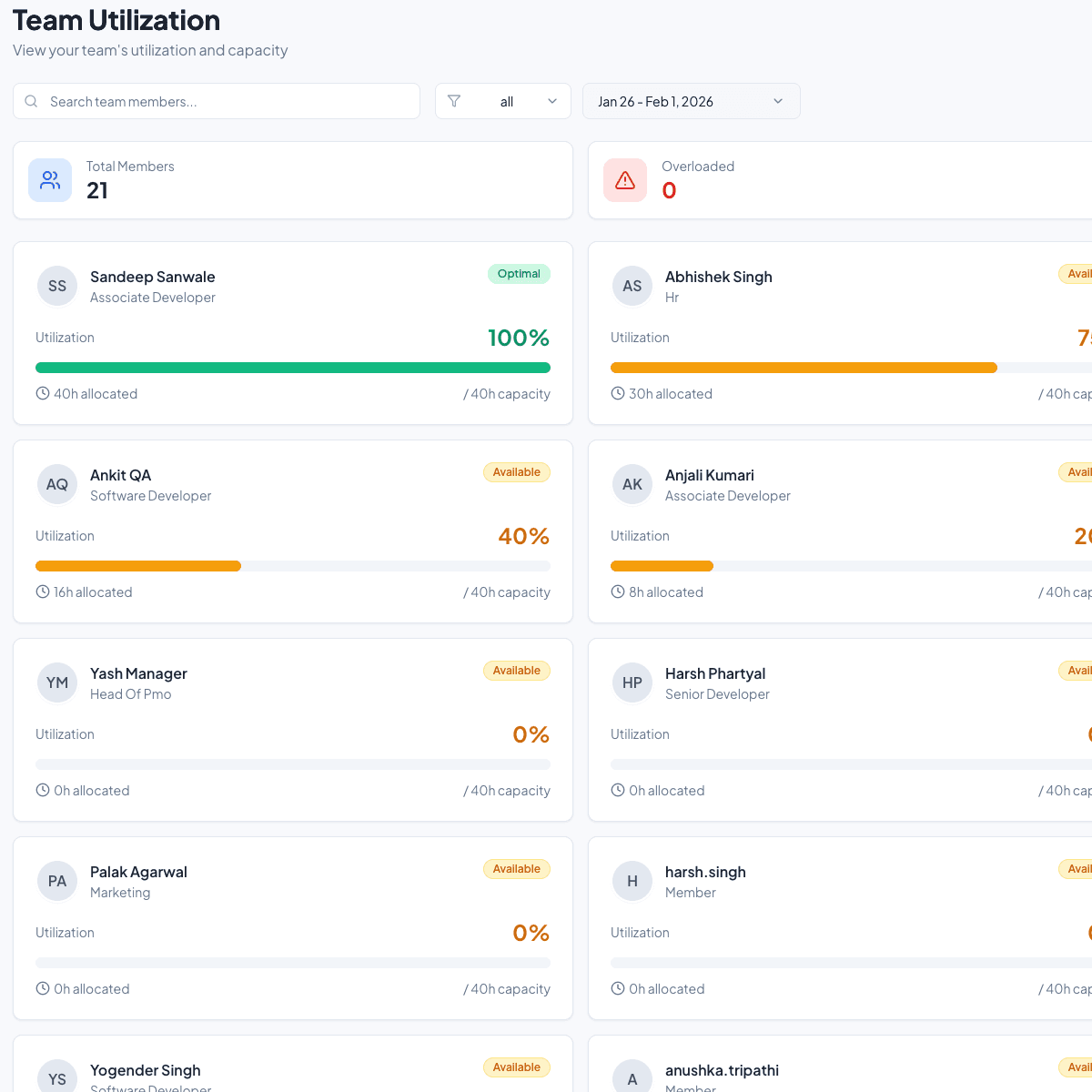Focus the Search team members field

227,101
